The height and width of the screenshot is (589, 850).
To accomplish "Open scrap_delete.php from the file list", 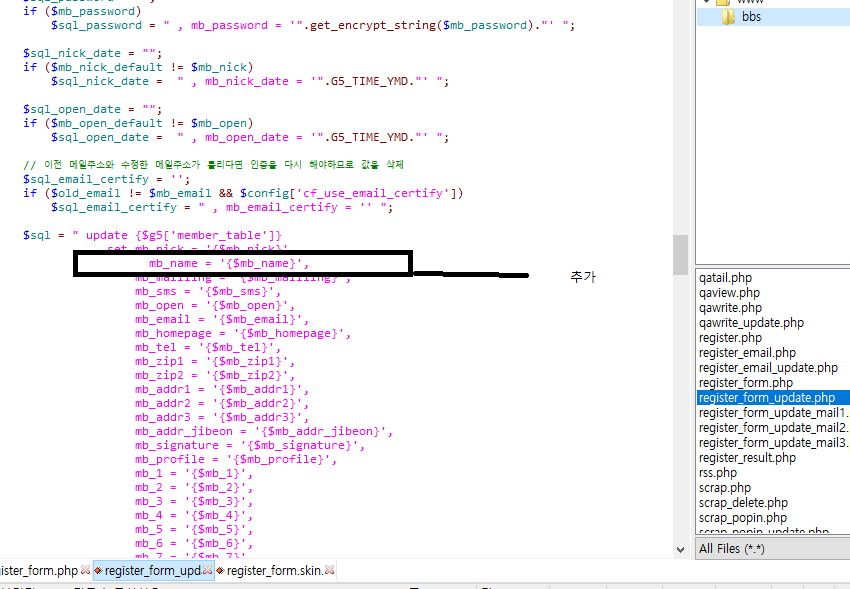I will tap(743, 502).
